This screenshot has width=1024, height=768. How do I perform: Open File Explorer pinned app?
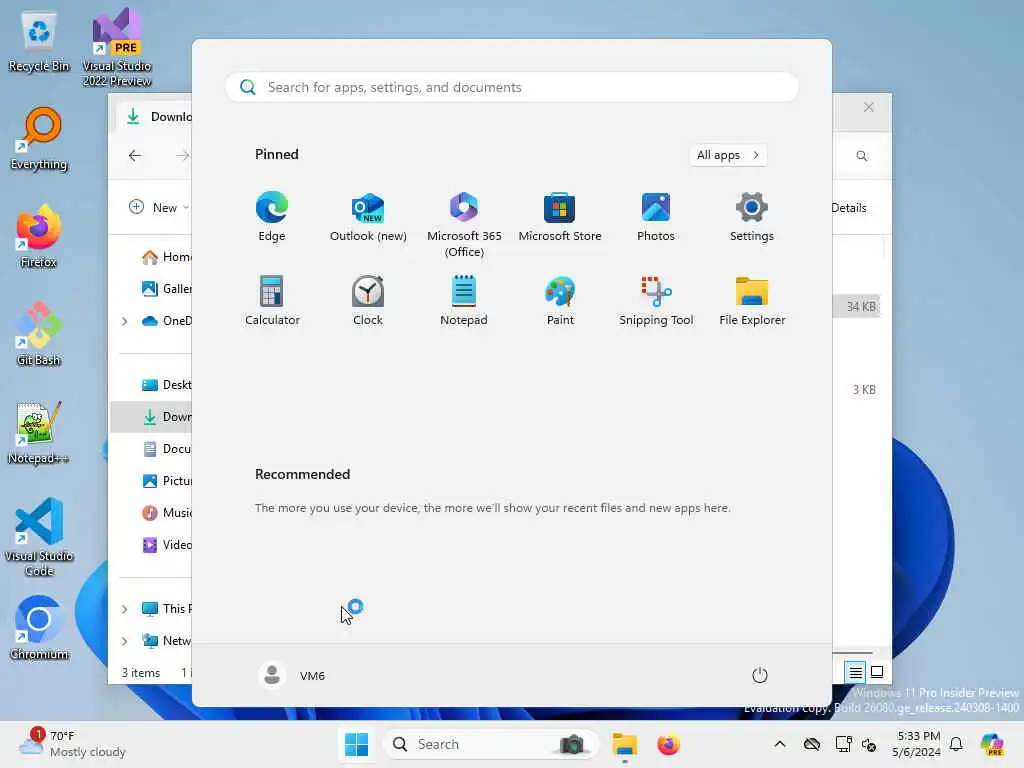pyautogui.click(x=752, y=301)
